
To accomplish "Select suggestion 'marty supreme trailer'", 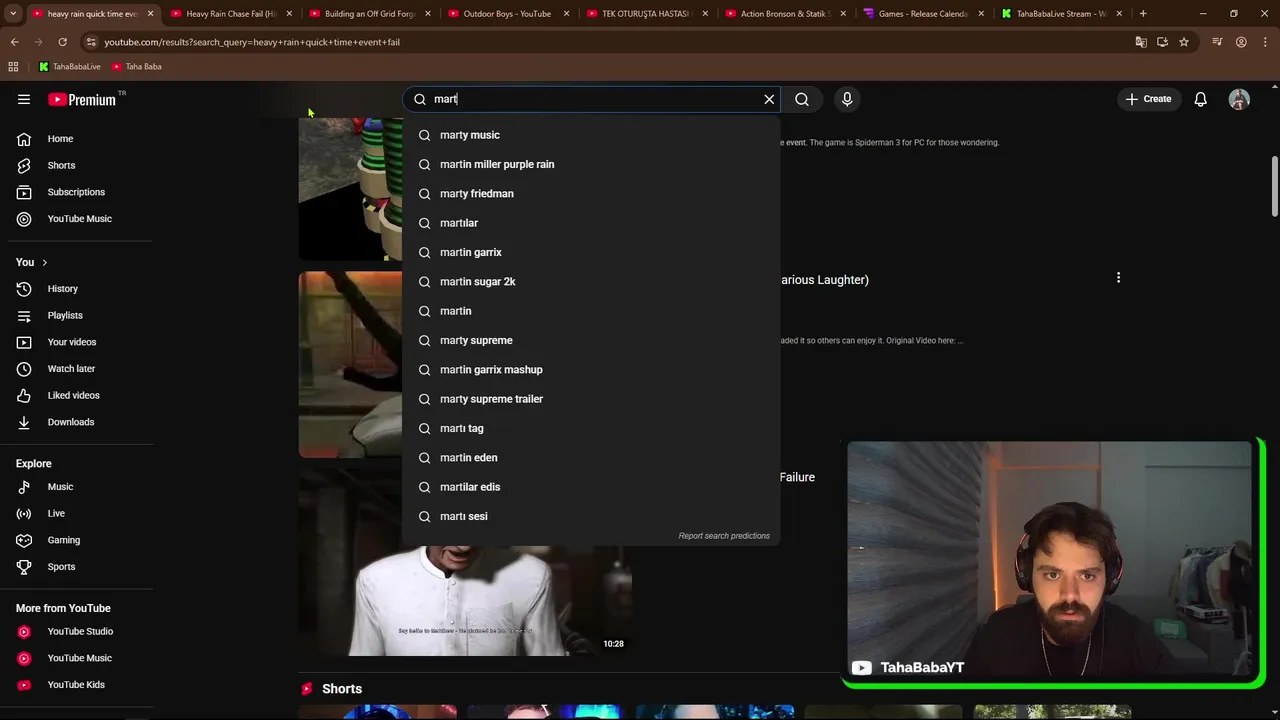I will point(591,399).
